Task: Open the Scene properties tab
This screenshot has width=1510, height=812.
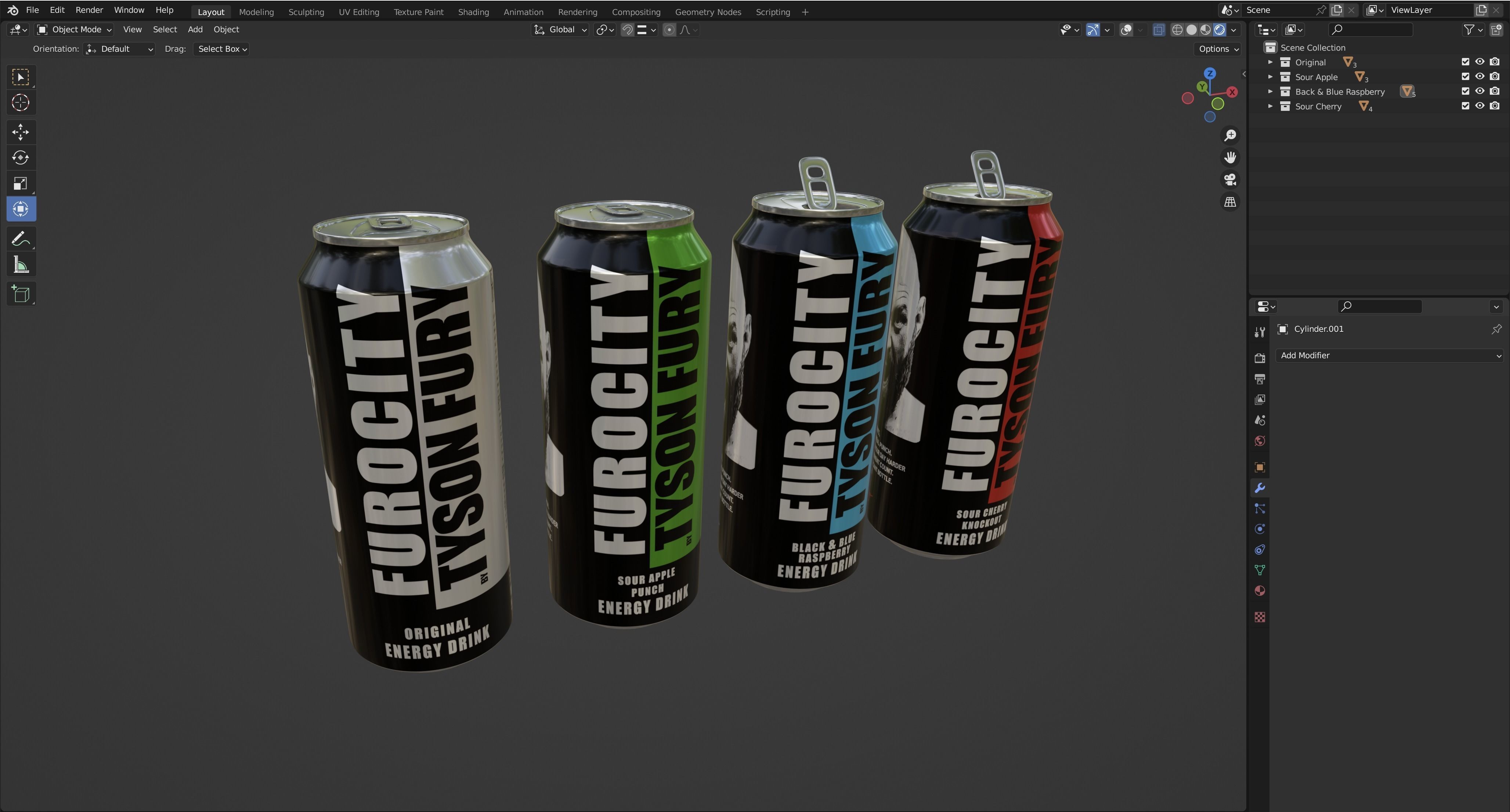Action: coord(1260,420)
